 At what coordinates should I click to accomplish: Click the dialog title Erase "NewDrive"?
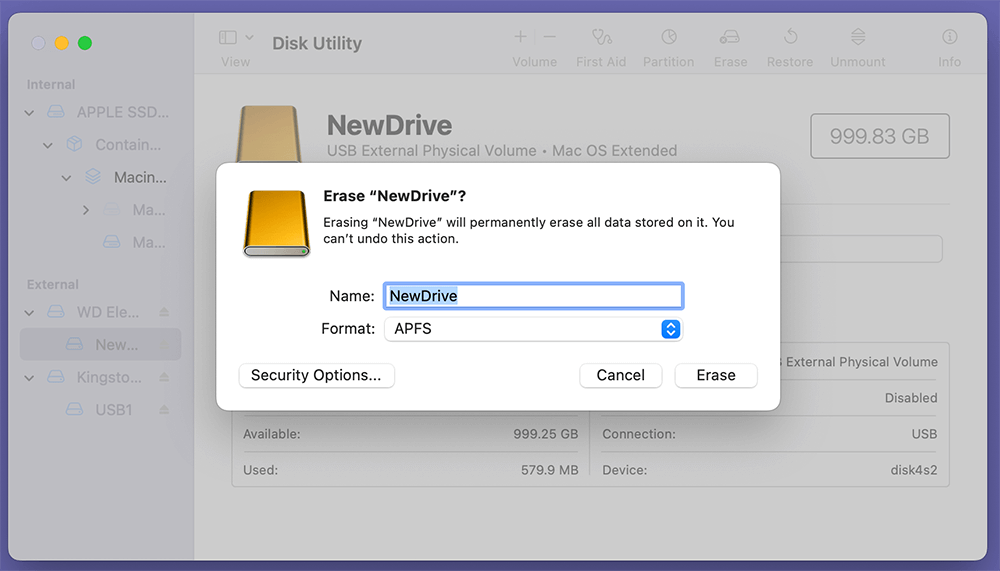tap(394, 196)
